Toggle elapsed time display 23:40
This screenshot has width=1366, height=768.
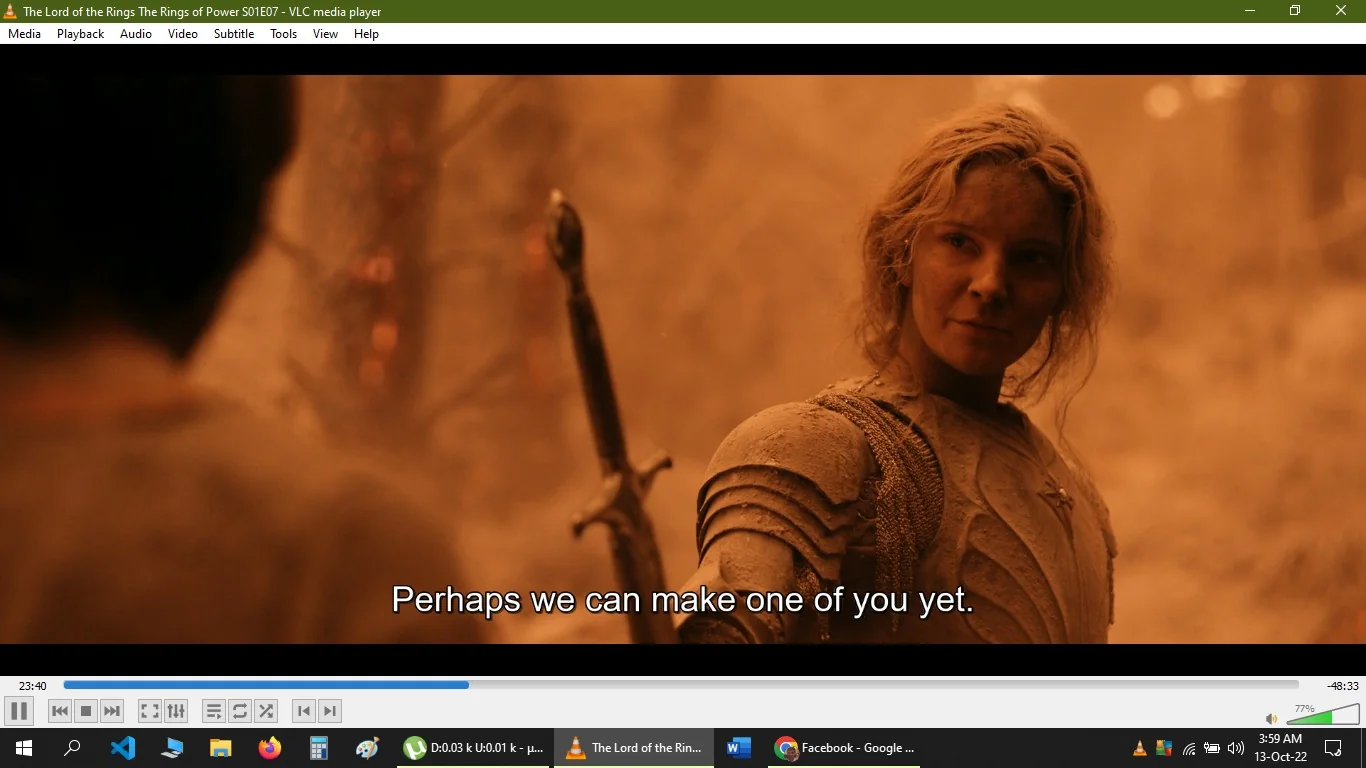33,686
